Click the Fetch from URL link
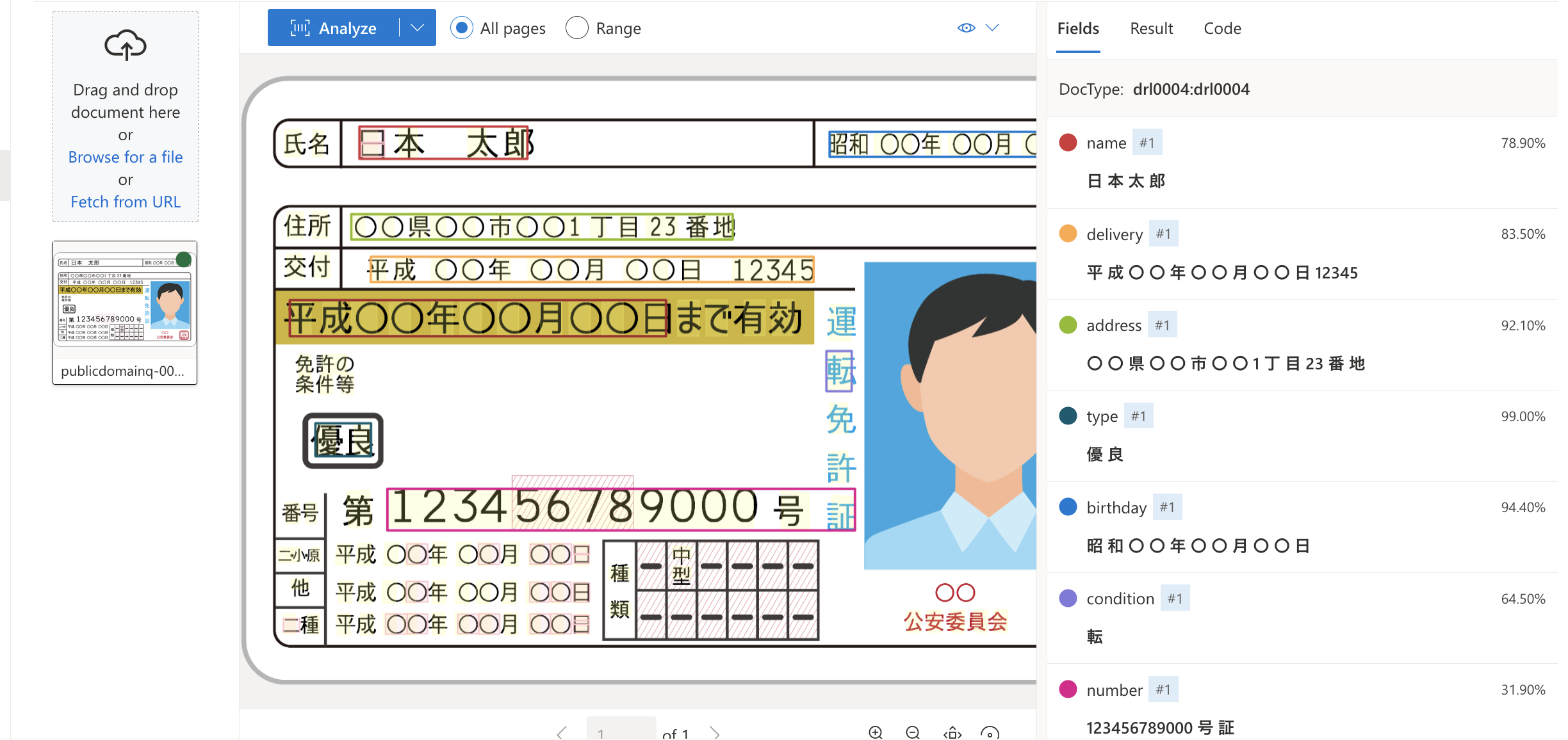The width and height of the screenshot is (1568, 740). [x=125, y=201]
